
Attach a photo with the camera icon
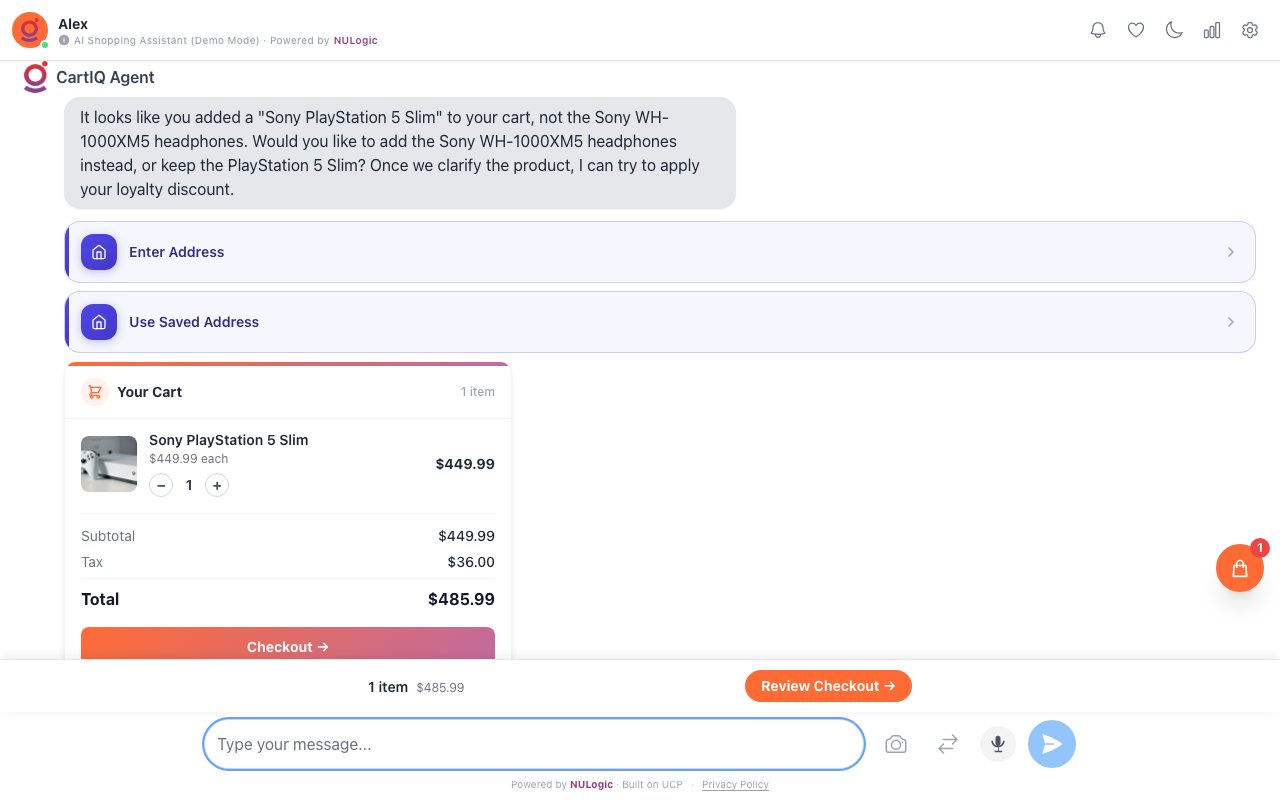click(x=896, y=744)
